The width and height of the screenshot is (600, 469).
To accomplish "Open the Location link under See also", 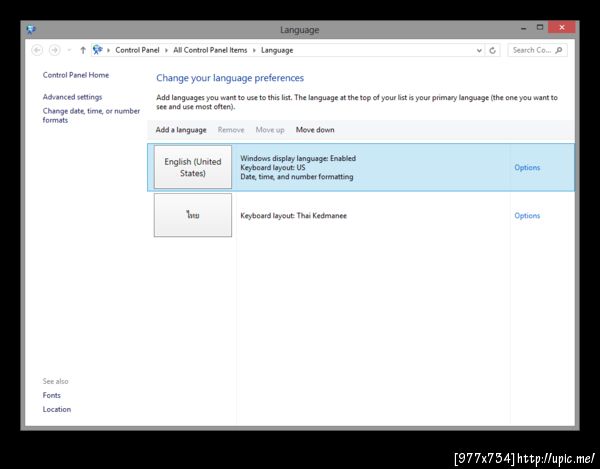I will coord(57,409).
